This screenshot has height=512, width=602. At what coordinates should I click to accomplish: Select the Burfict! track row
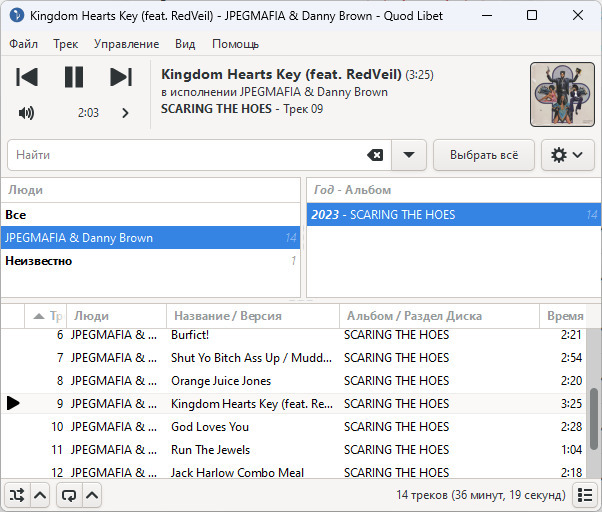point(293,335)
